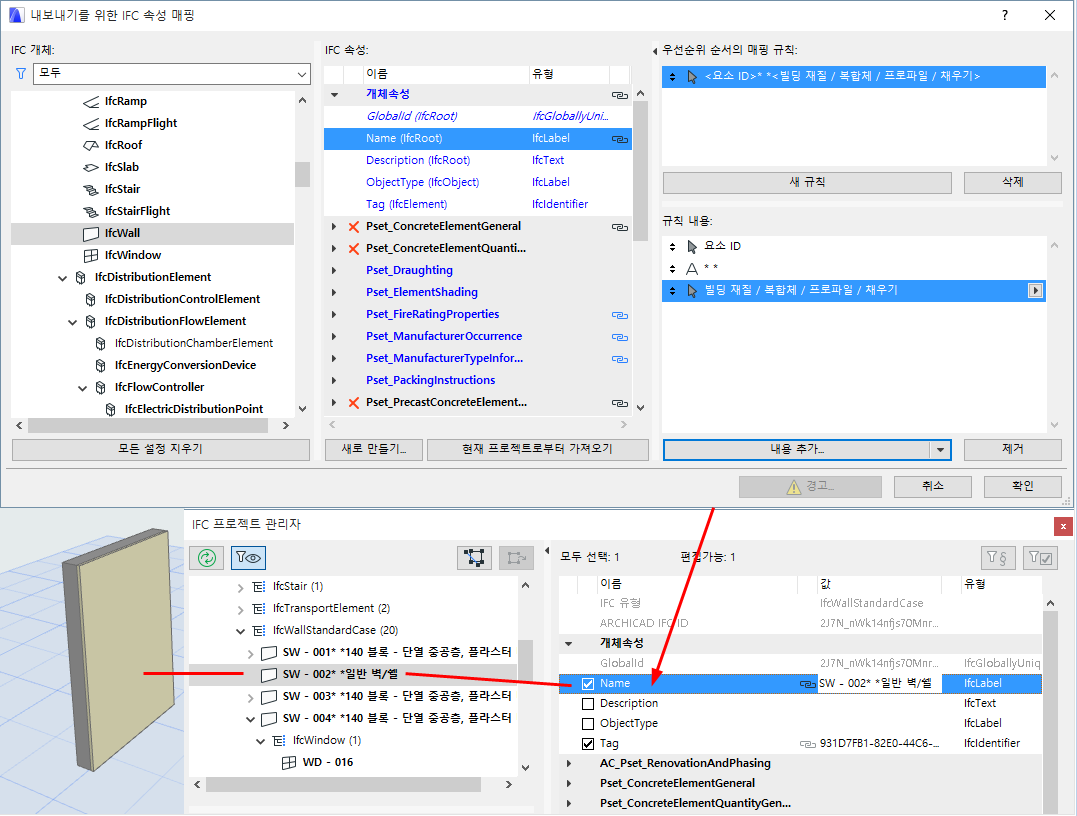Collapse the IfcFlowController branch
Screen dimensions: 1077x816
pos(82,387)
